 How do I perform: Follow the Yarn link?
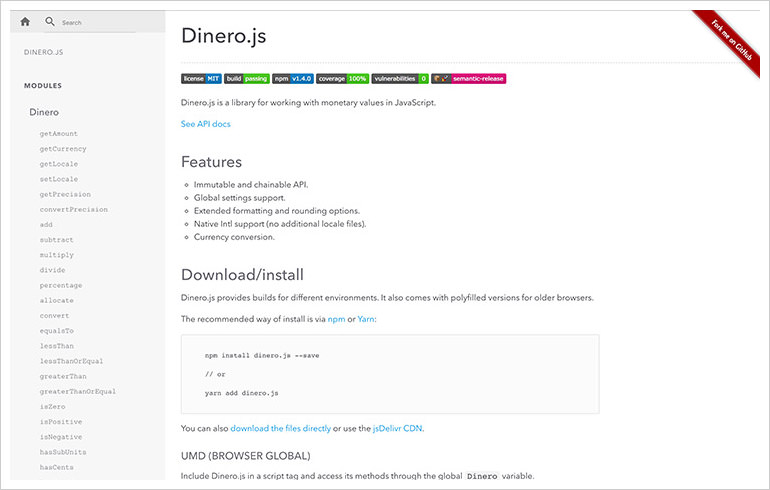point(366,319)
